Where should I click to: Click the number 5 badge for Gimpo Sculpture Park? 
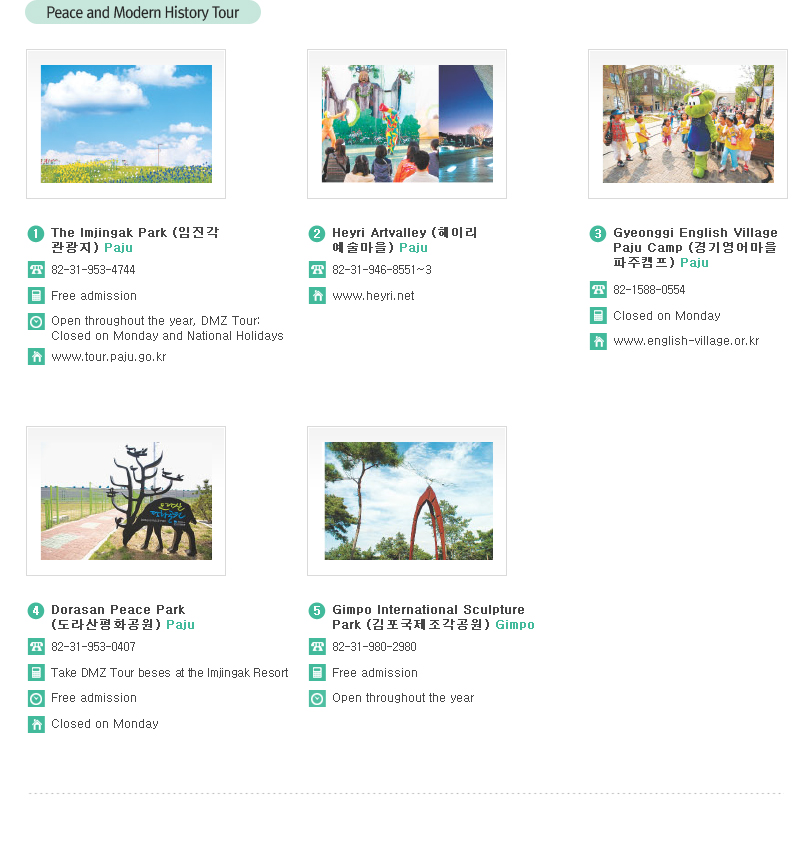tap(317, 611)
